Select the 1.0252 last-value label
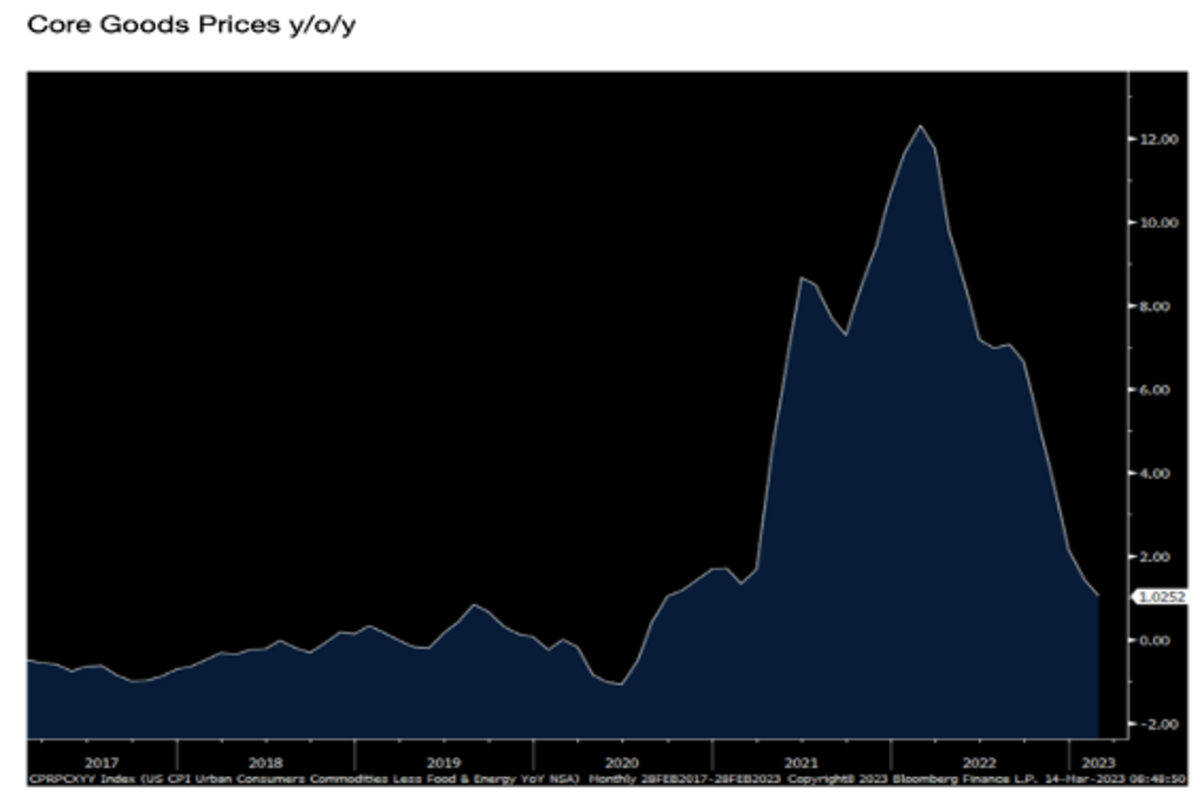 [1157, 597]
